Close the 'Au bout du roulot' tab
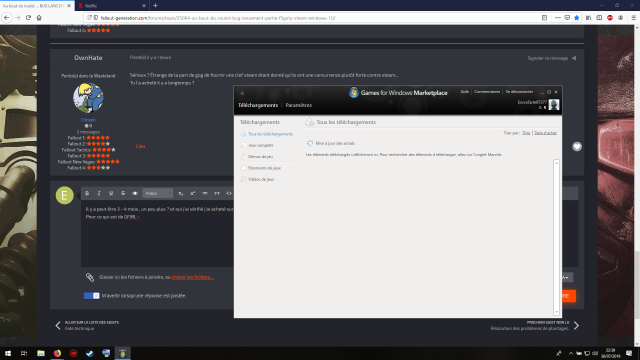640x360 pixels. (69, 6)
